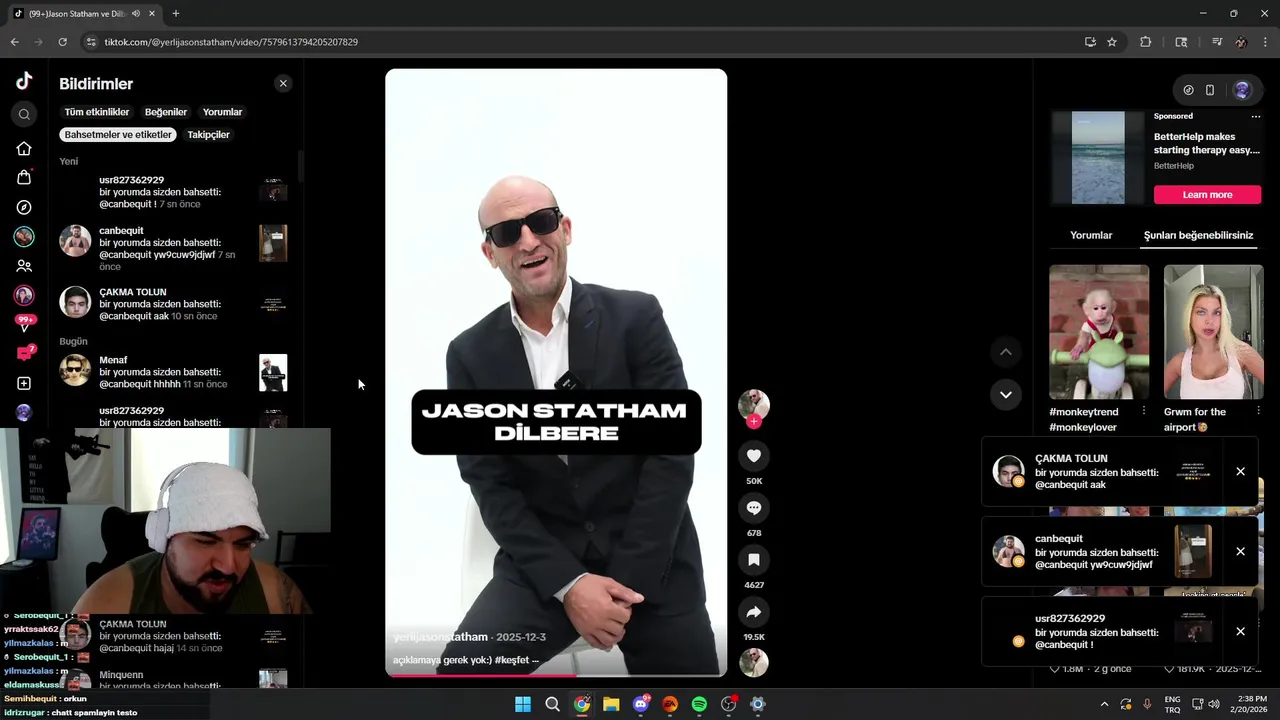The height and width of the screenshot is (720, 1280).
Task: Select the Beğeniler filter
Action: (166, 112)
